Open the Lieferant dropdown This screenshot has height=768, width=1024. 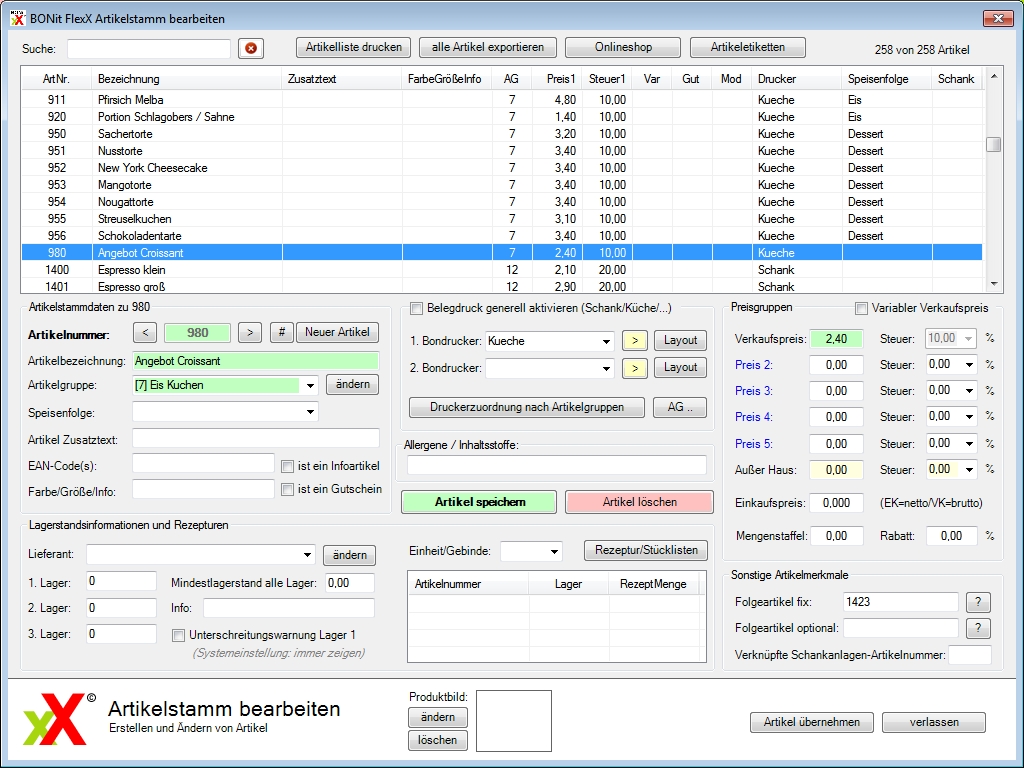click(x=307, y=554)
